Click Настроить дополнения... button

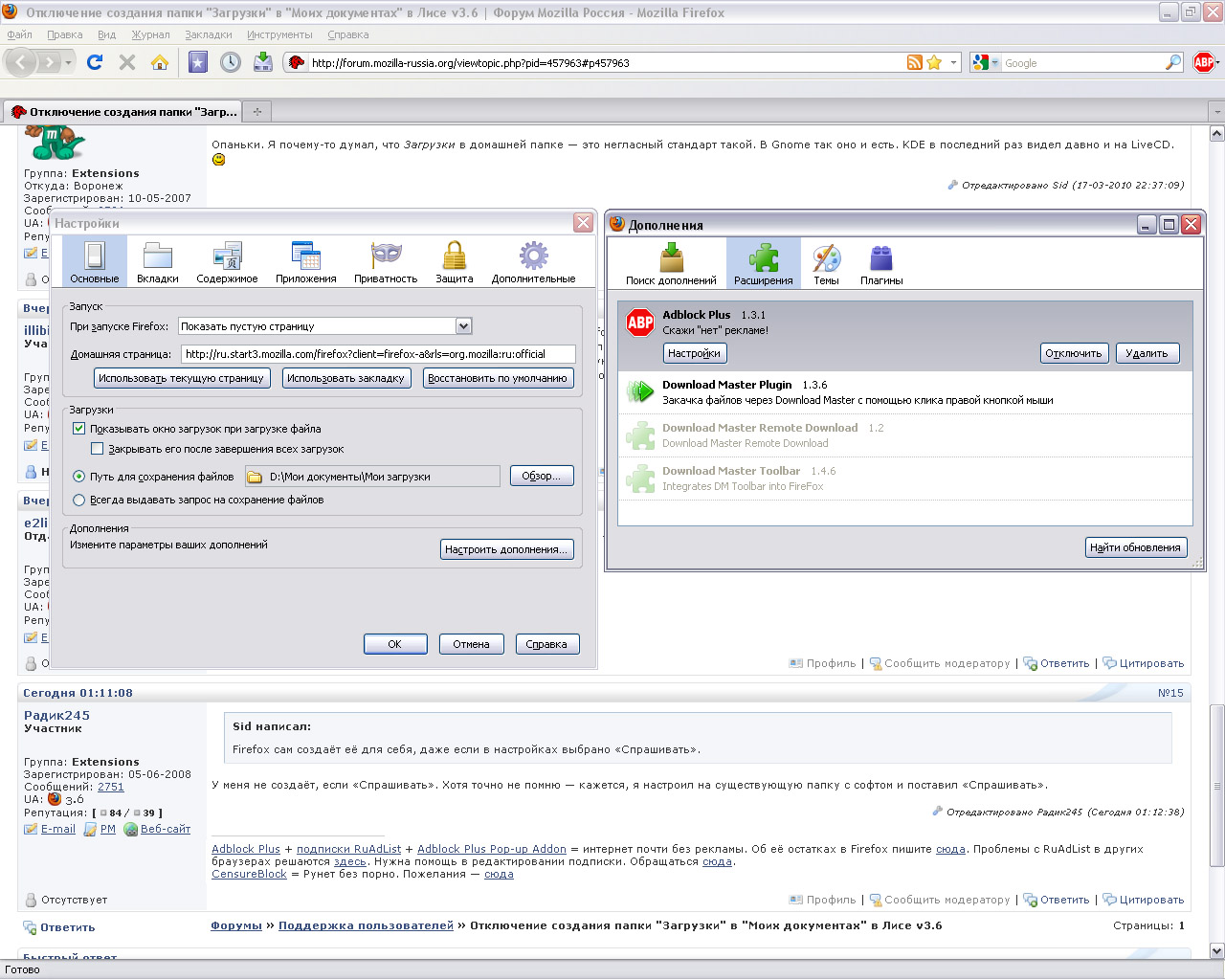(x=507, y=549)
